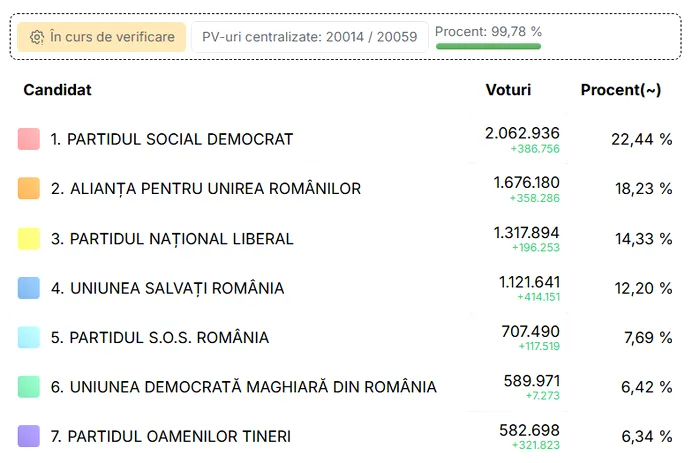700x463 pixels.
Task: Click the pink Partidul Social Democrat color swatch
Action: (29, 139)
